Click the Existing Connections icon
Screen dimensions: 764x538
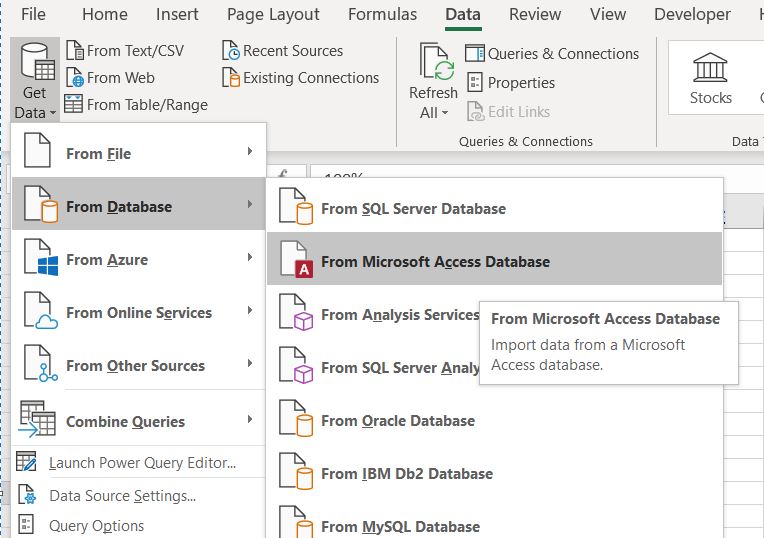(x=231, y=78)
